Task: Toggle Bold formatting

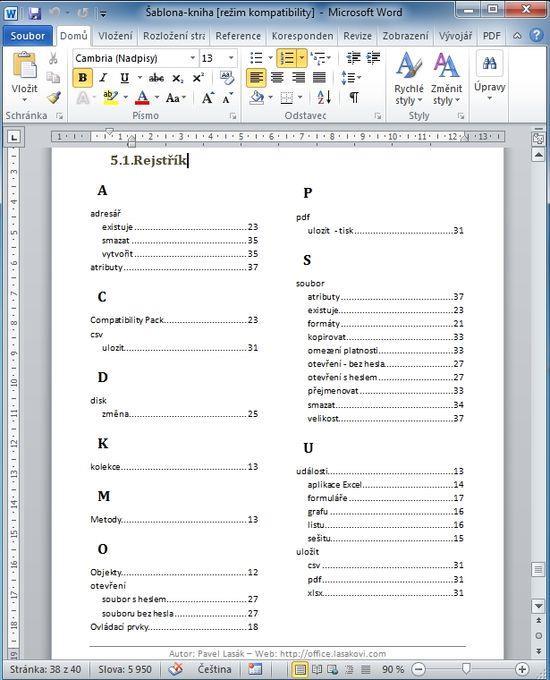Action: (82, 78)
